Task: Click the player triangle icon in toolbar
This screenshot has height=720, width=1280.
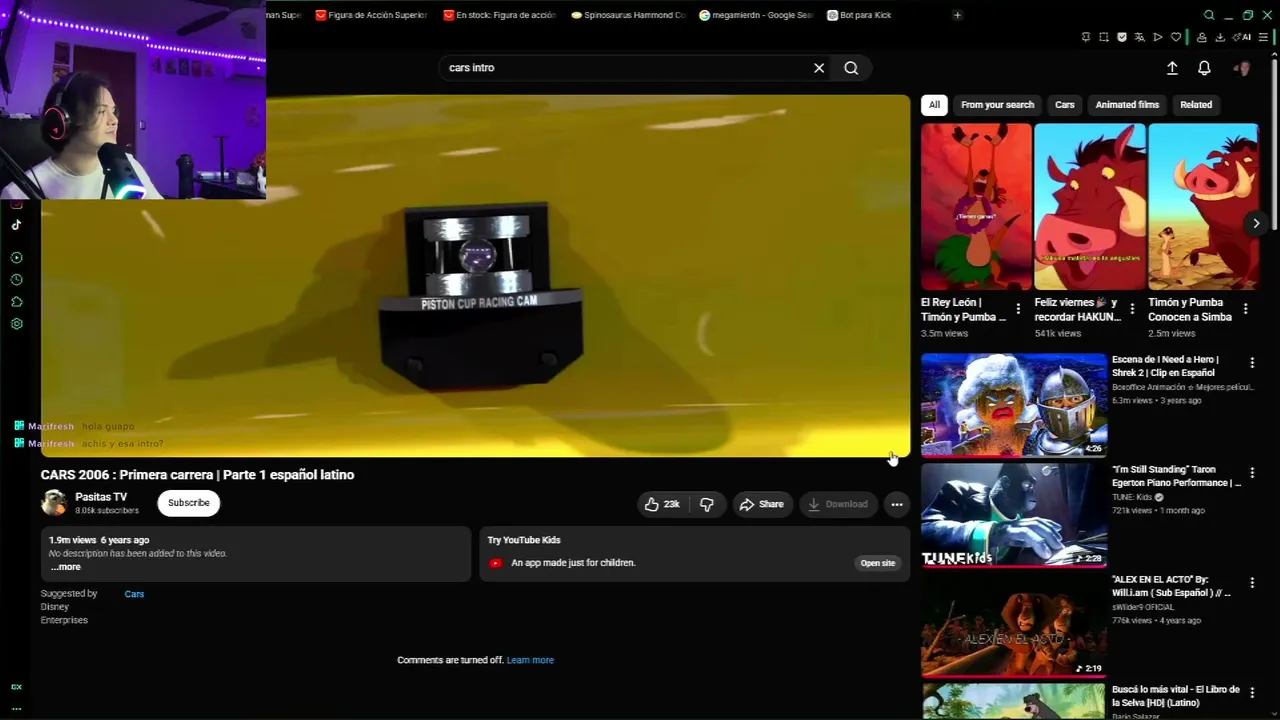Action: (1158, 37)
